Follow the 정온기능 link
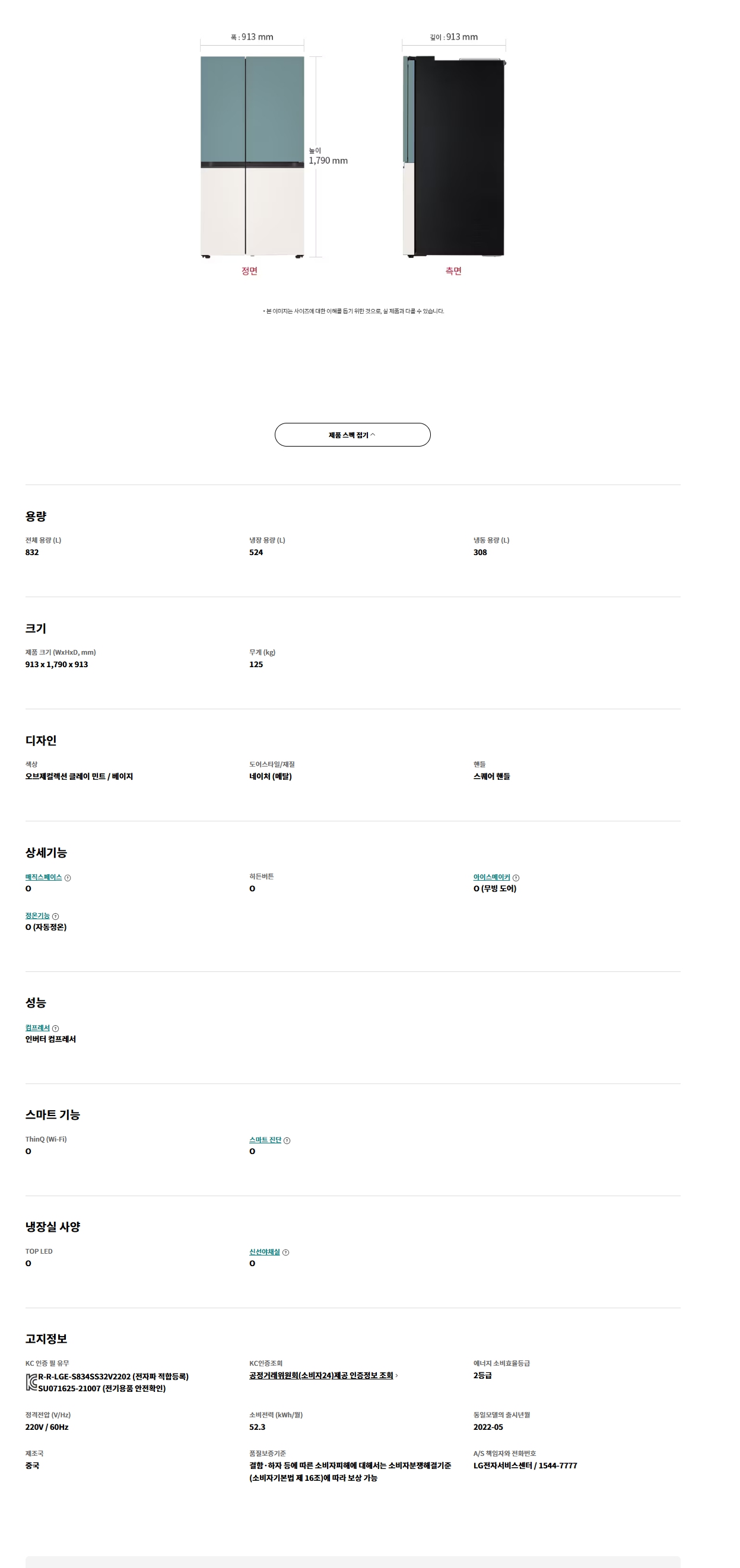740x1568 pixels. click(x=37, y=916)
